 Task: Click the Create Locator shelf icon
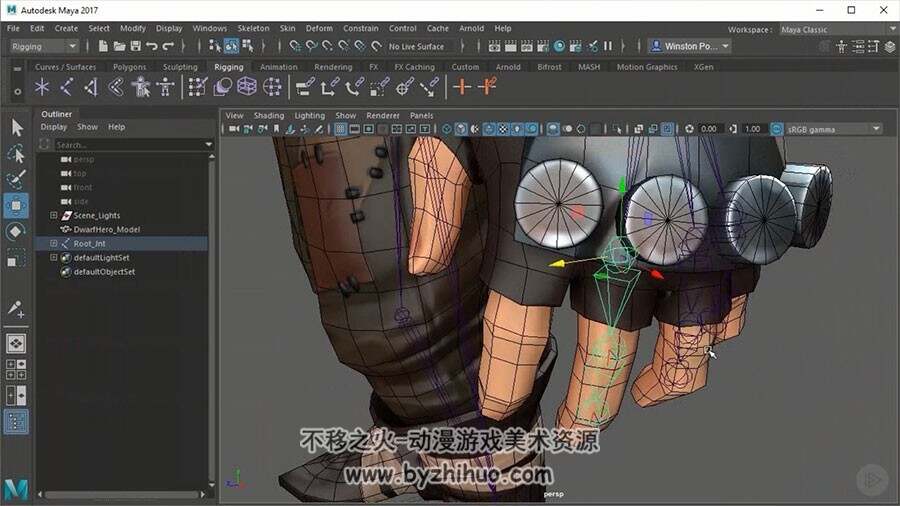pyautogui.click(x=42, y=87)
